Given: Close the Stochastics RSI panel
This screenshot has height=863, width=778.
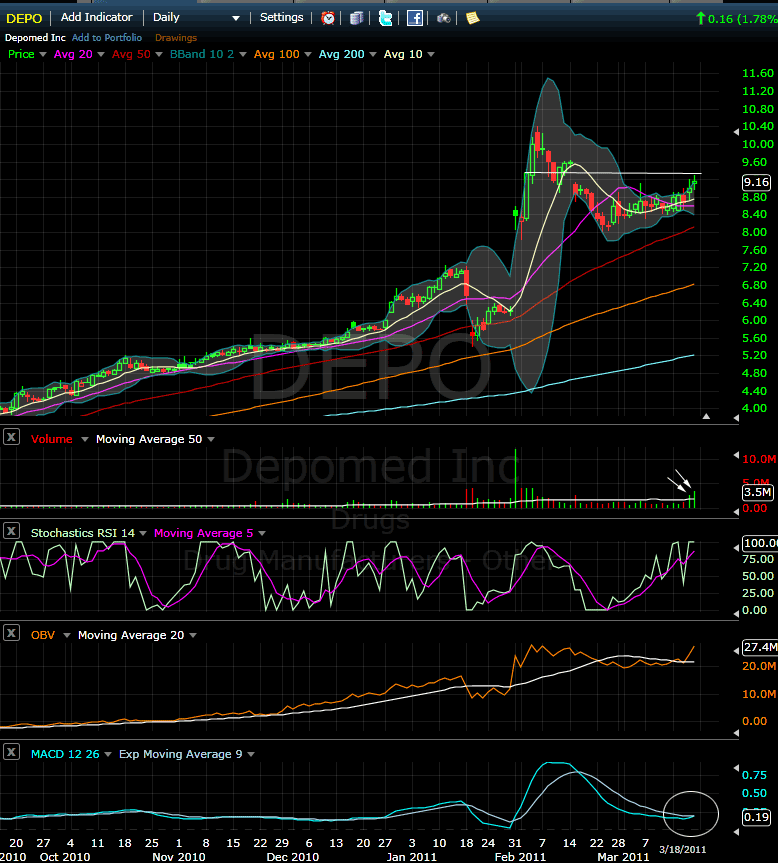Looking at the screenshot, I should point(12,531).
